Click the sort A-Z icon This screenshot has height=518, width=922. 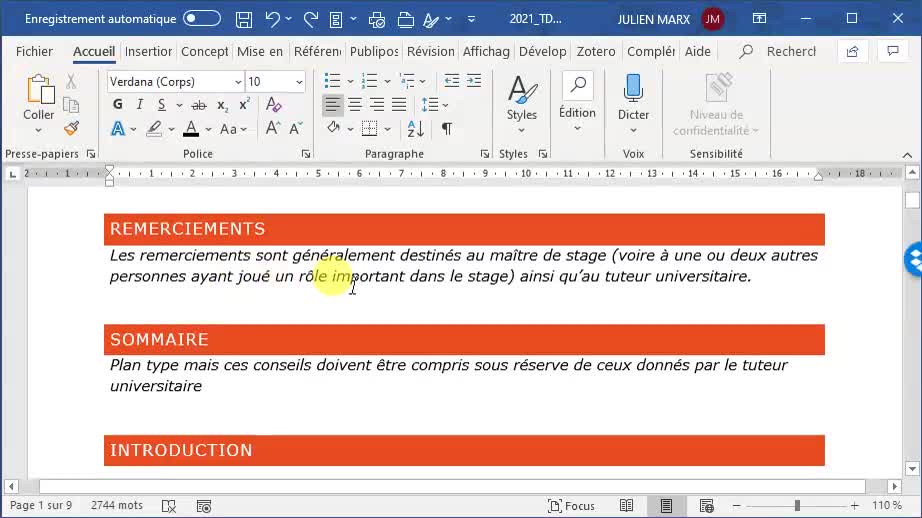(x=416, y=128)
